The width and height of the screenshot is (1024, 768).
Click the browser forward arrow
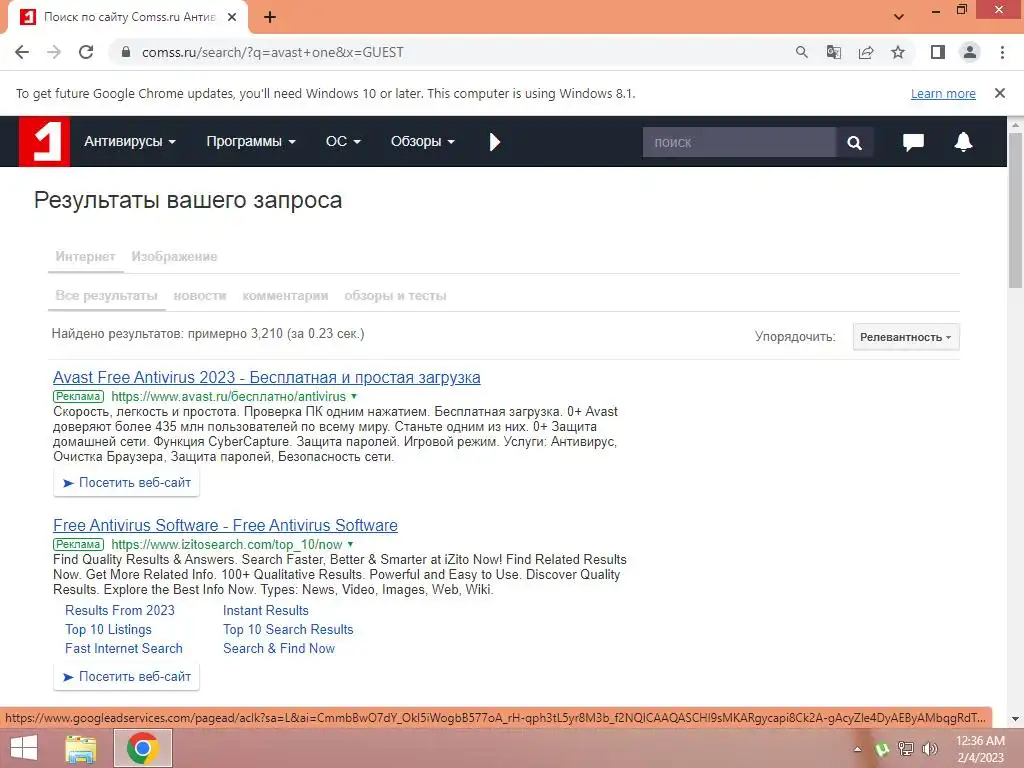click(x=54, y=52)
